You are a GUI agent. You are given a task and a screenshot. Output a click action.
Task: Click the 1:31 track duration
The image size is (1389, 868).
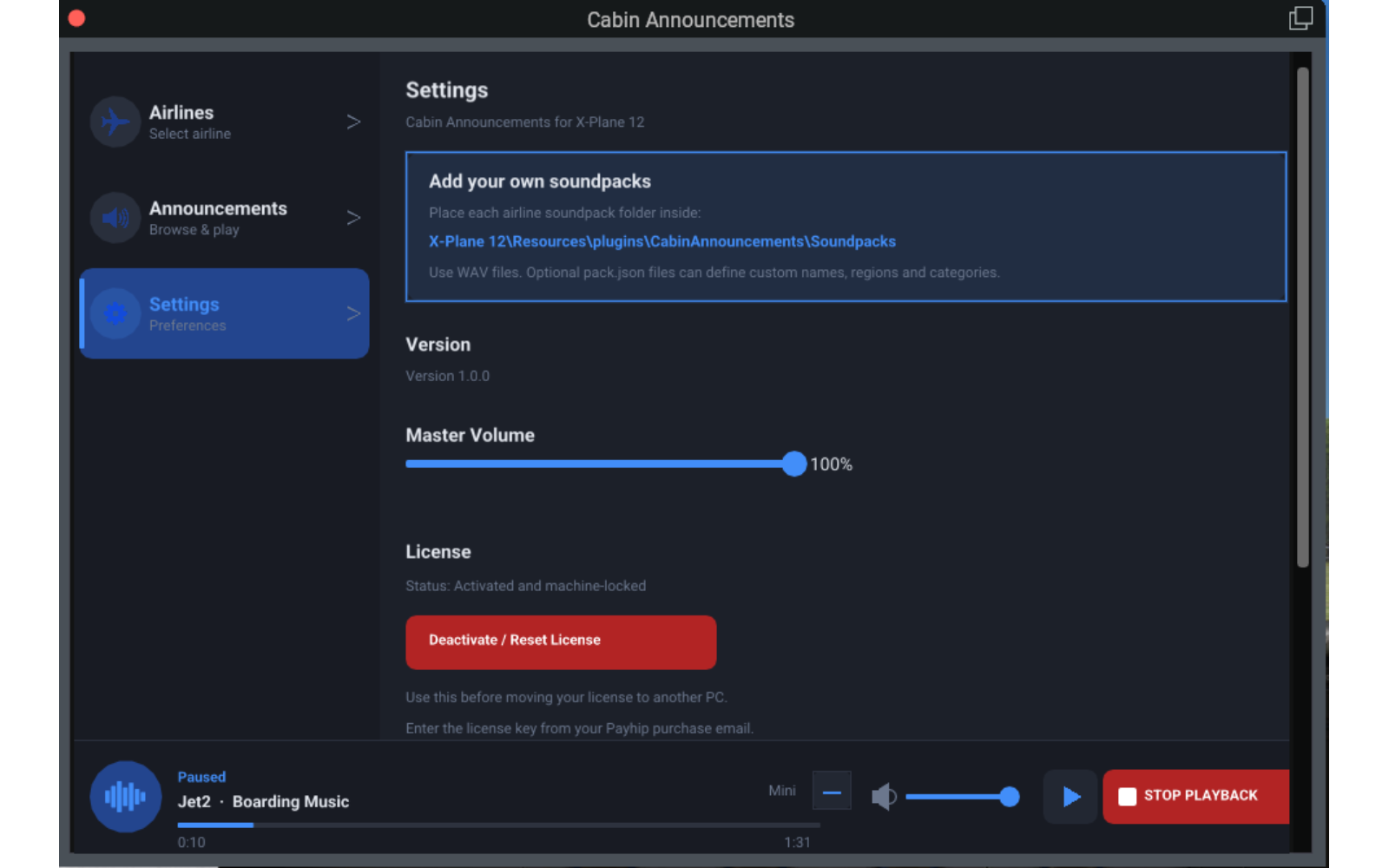click(x=797, y=842)
